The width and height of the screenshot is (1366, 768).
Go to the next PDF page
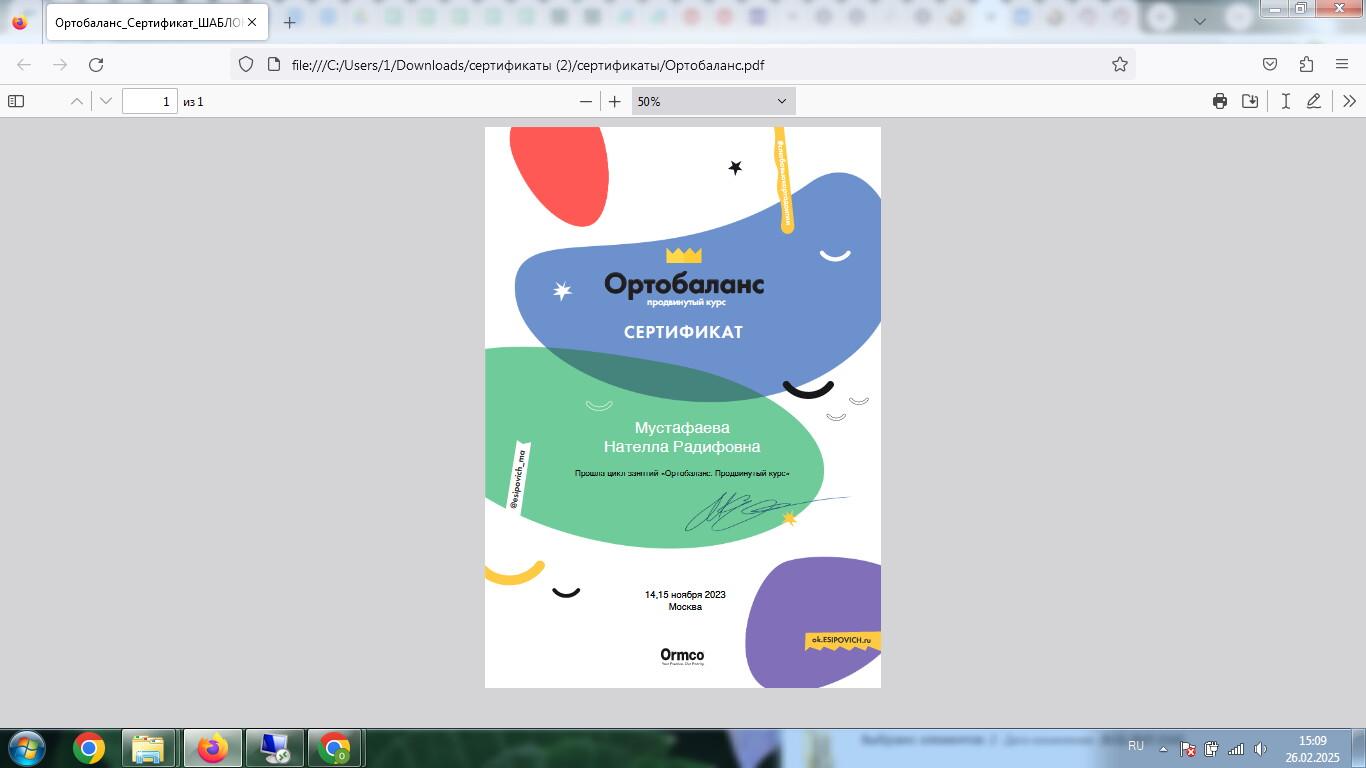click(106, 101)
